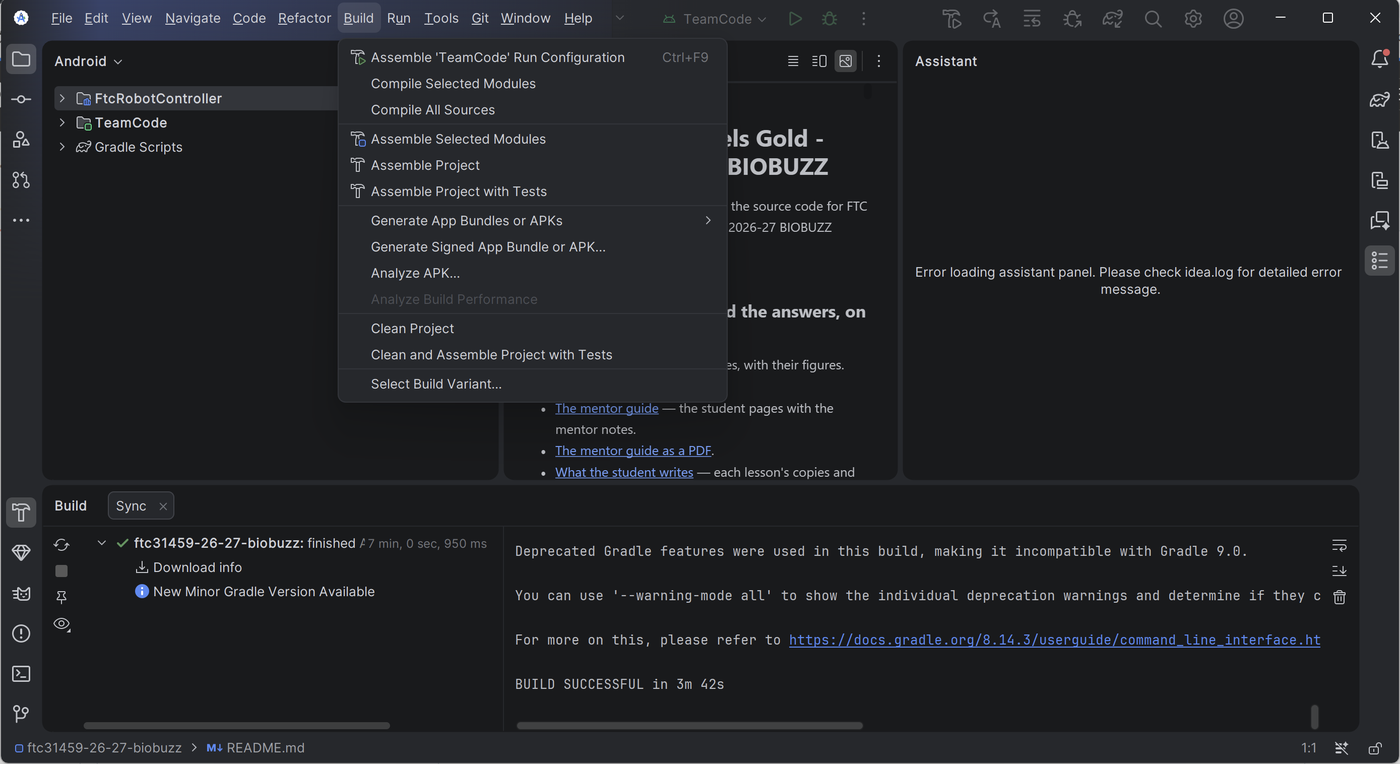Open The mentor guide as a PDF link
Viewport: 1400px width, 764px height.
634,450
